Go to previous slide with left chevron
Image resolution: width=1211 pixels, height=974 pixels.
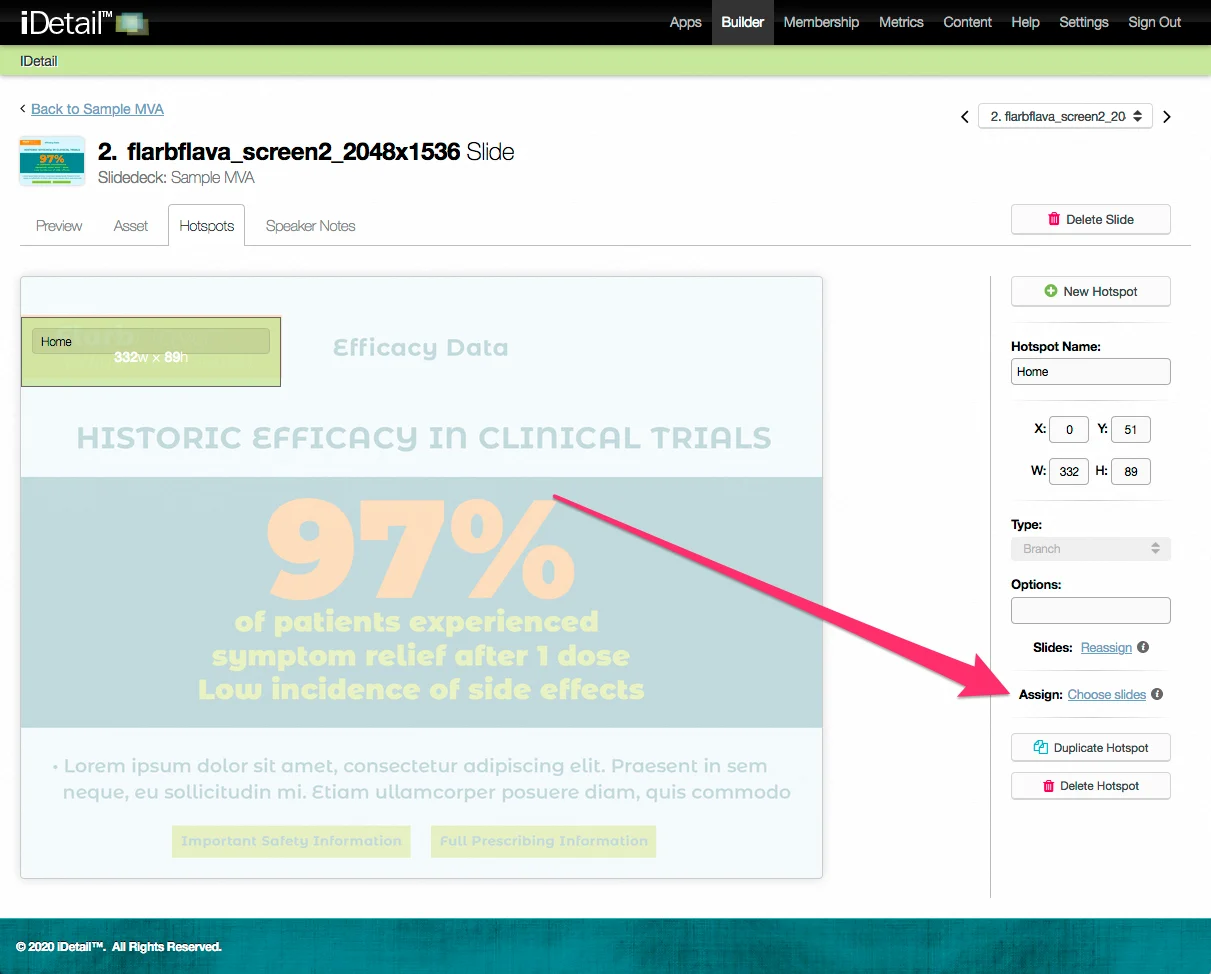click(965, 117)
